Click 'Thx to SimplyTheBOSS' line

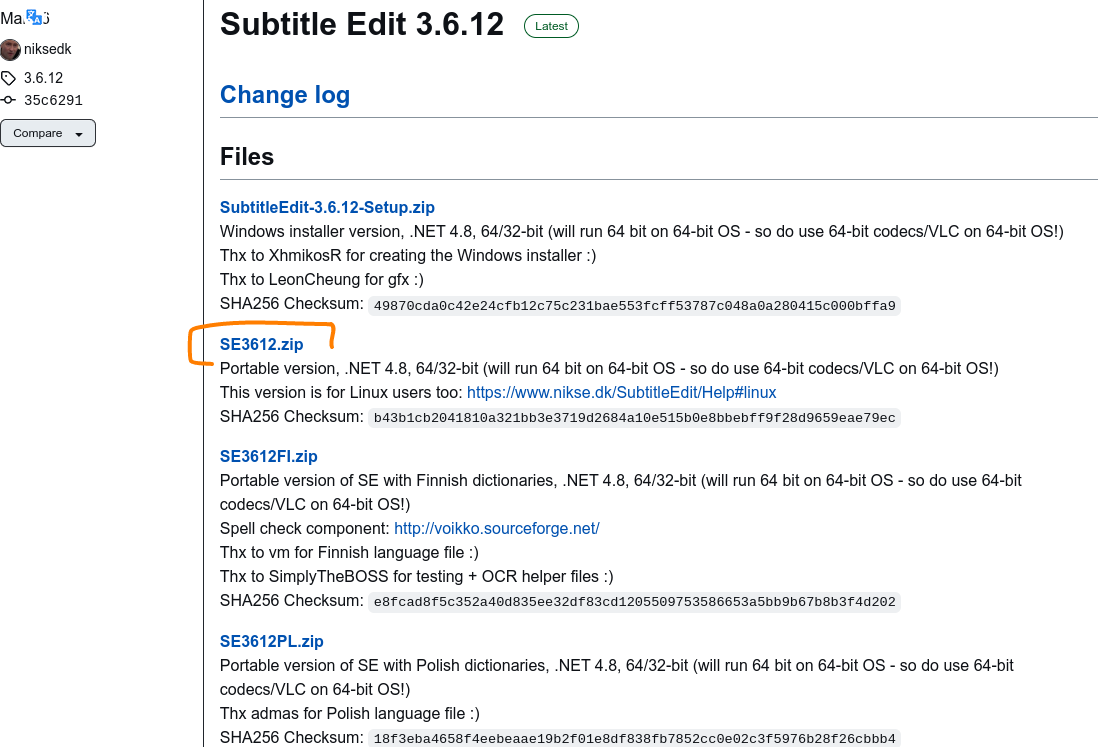tap(416, 576)
